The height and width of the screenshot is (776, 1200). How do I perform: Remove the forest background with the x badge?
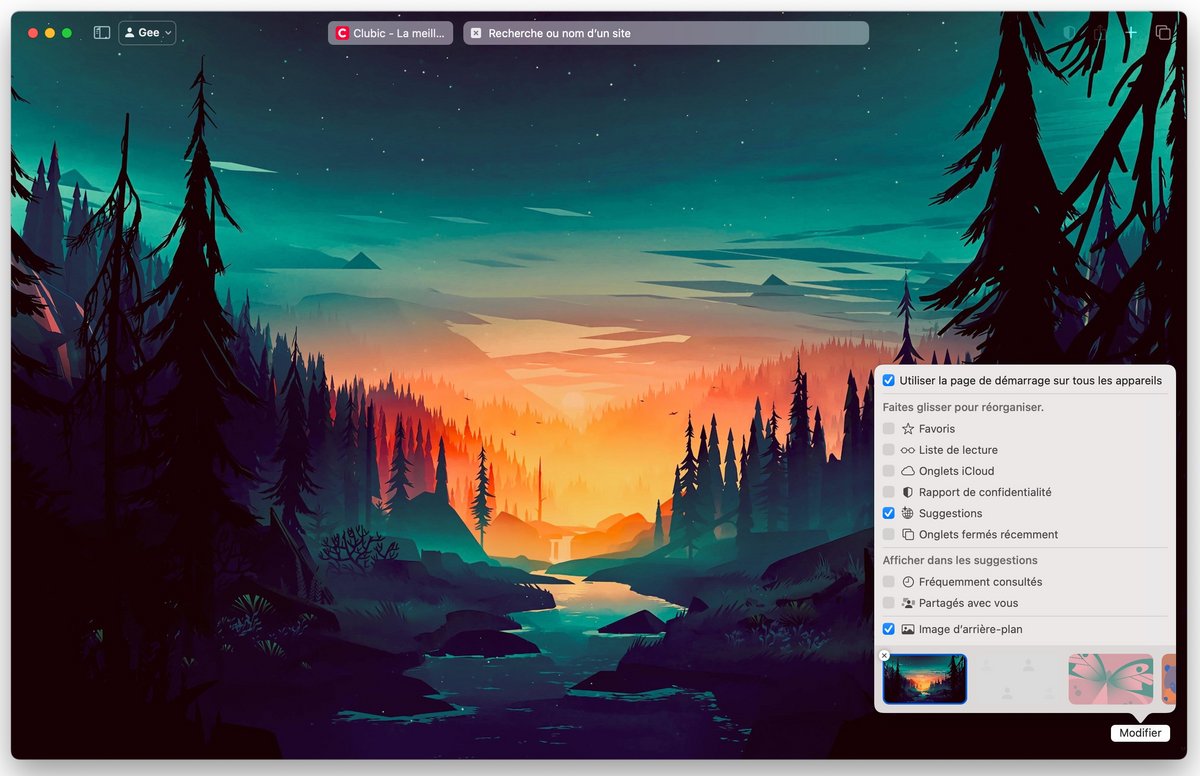(x=884, y=656)
